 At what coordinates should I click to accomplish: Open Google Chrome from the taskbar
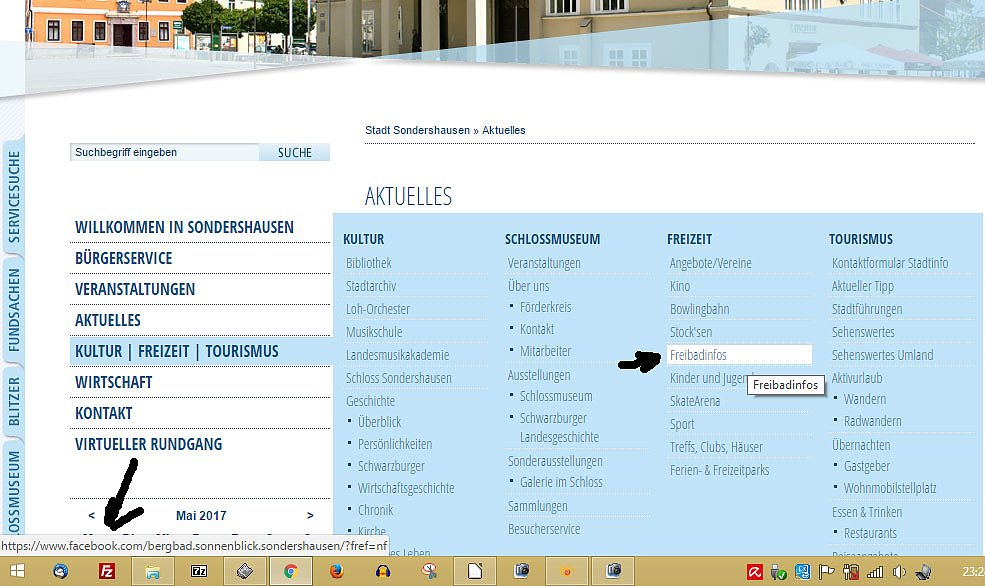290,572
